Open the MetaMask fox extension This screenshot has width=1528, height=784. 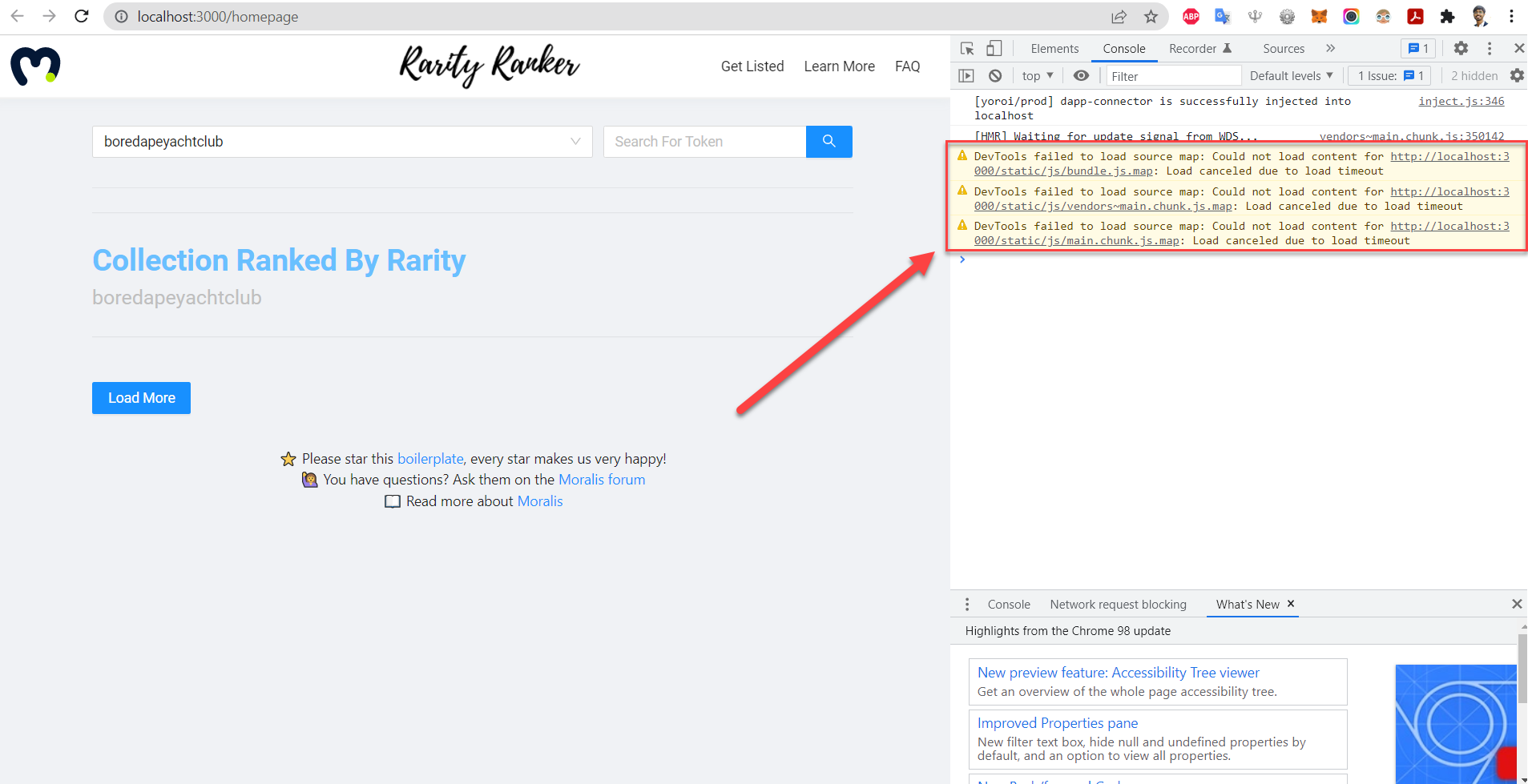pyautogui.click(x=1319, y=16)
